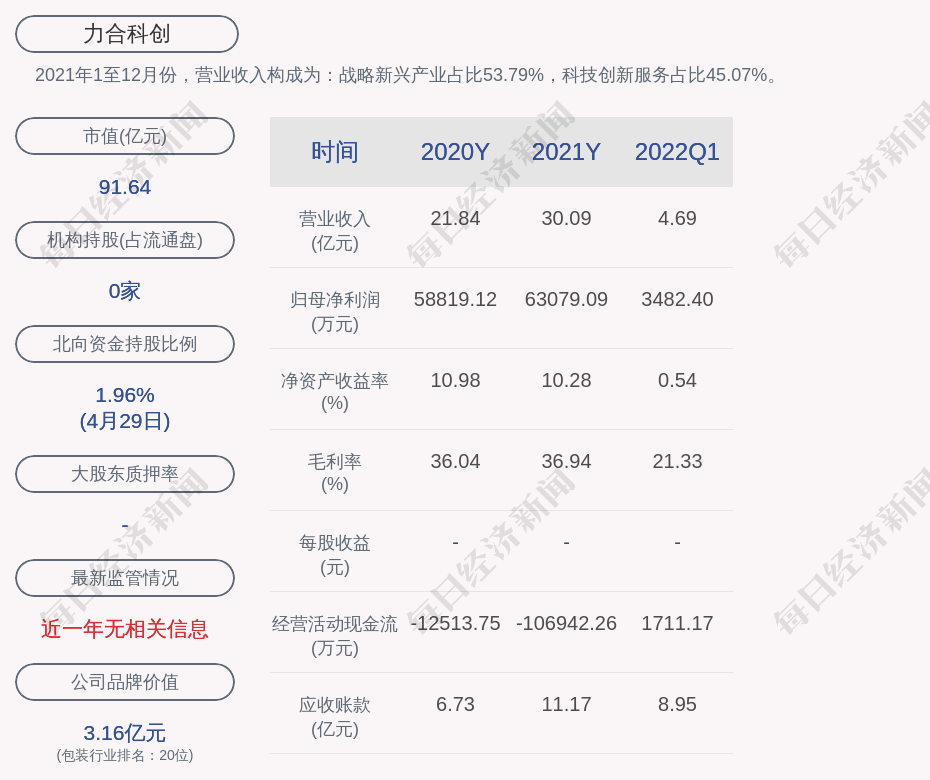
Task: Select the 应收账款(亿元) row label
Action: (x=335, y=717)
